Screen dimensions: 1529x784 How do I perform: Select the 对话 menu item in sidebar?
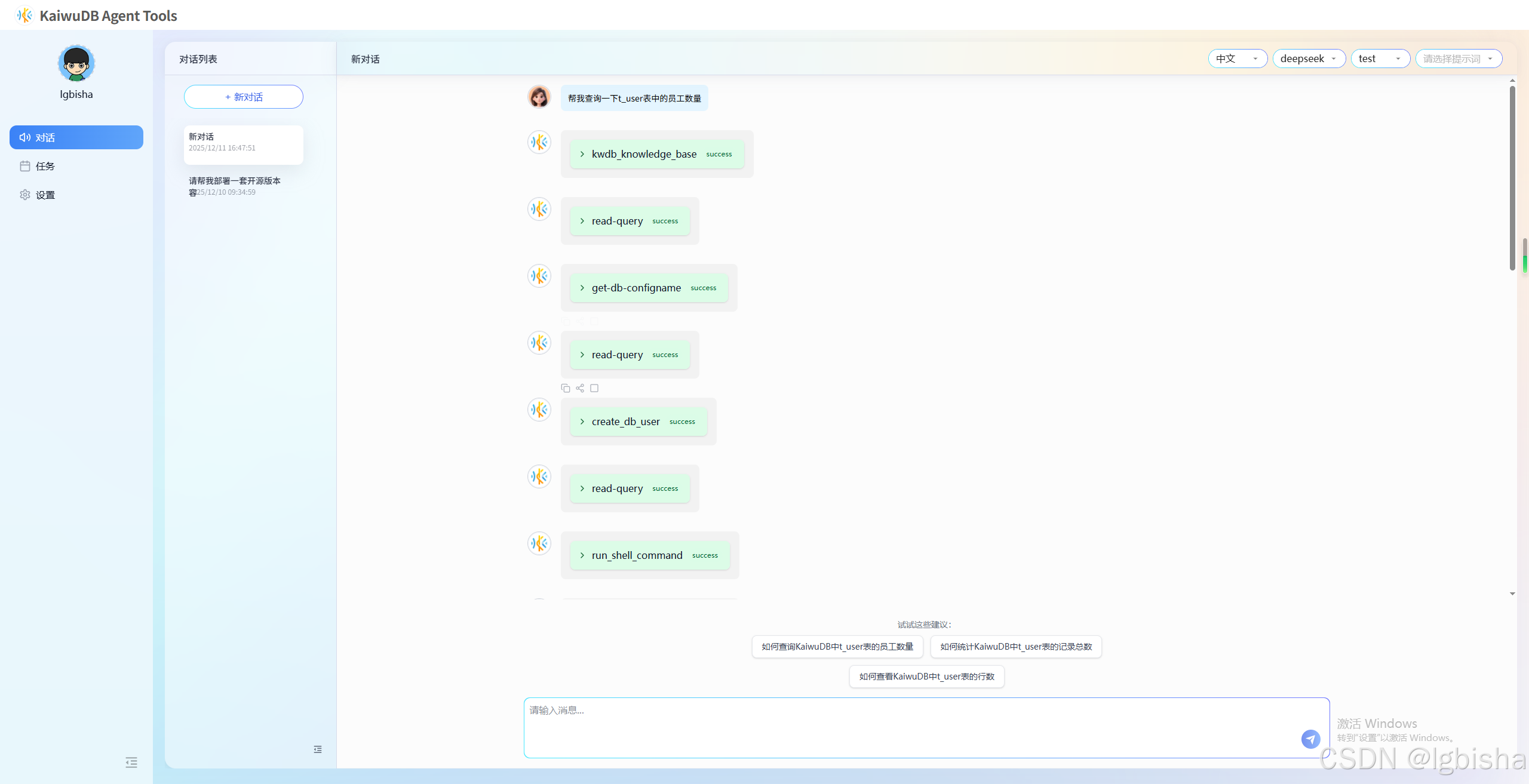coord(76,137)
